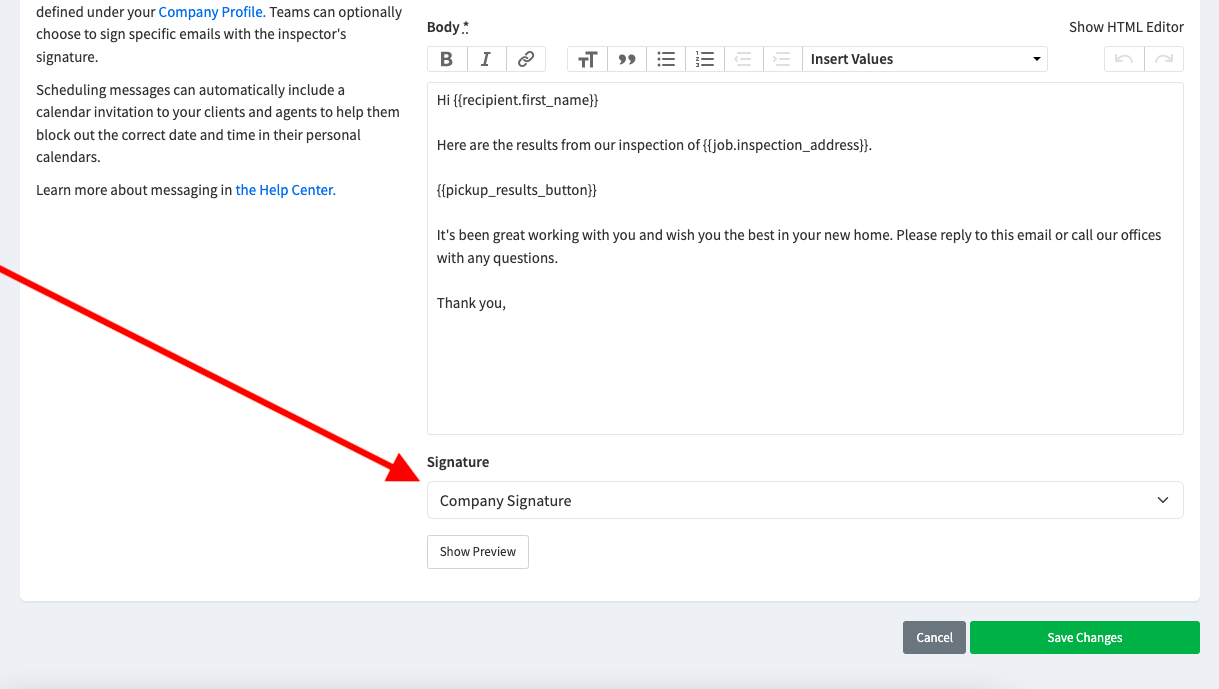Open the text size formatting tool

(586, 59)
